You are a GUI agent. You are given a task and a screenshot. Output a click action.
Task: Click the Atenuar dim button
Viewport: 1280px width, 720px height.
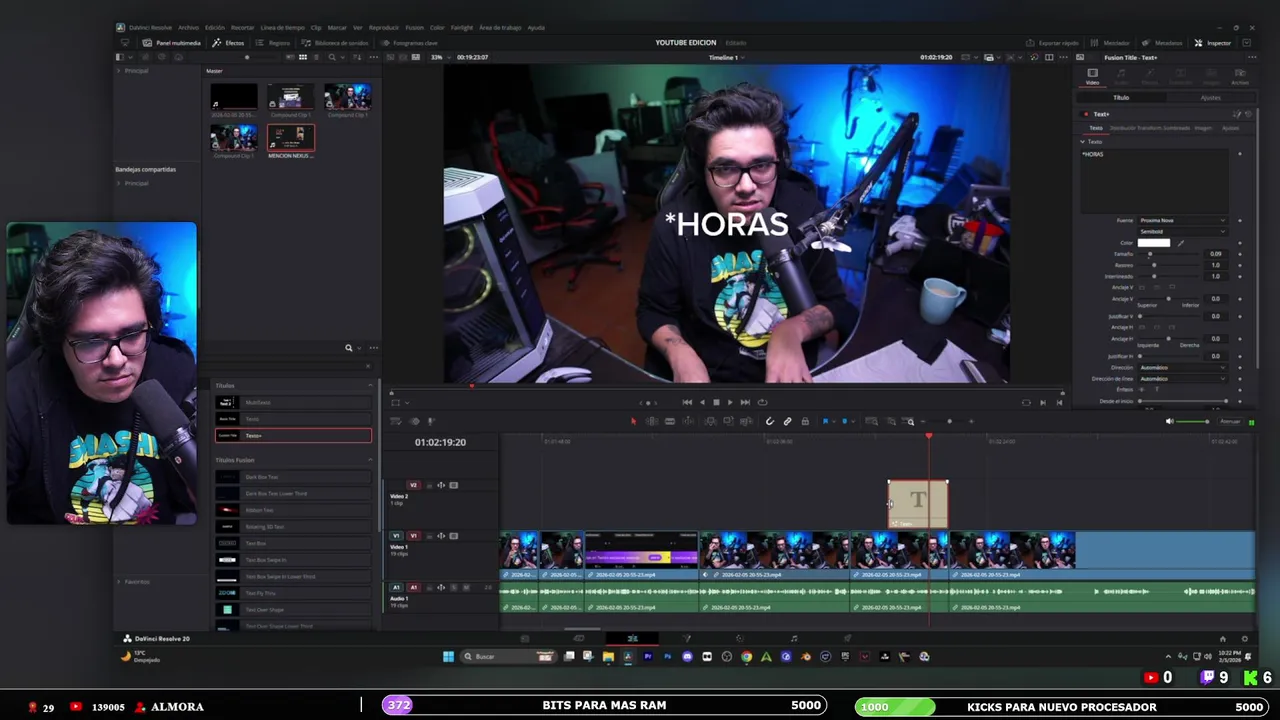pyautogui.click(x=1230, y=421)
